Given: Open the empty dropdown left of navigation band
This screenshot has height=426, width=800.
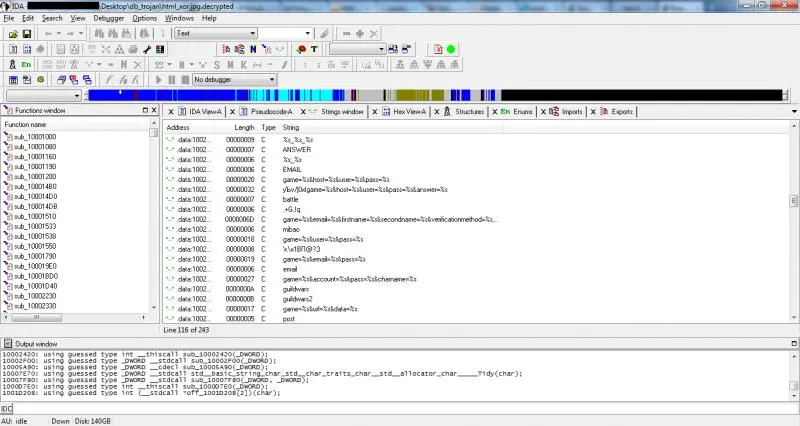Looking at the screenshot, I should (78, 95).
